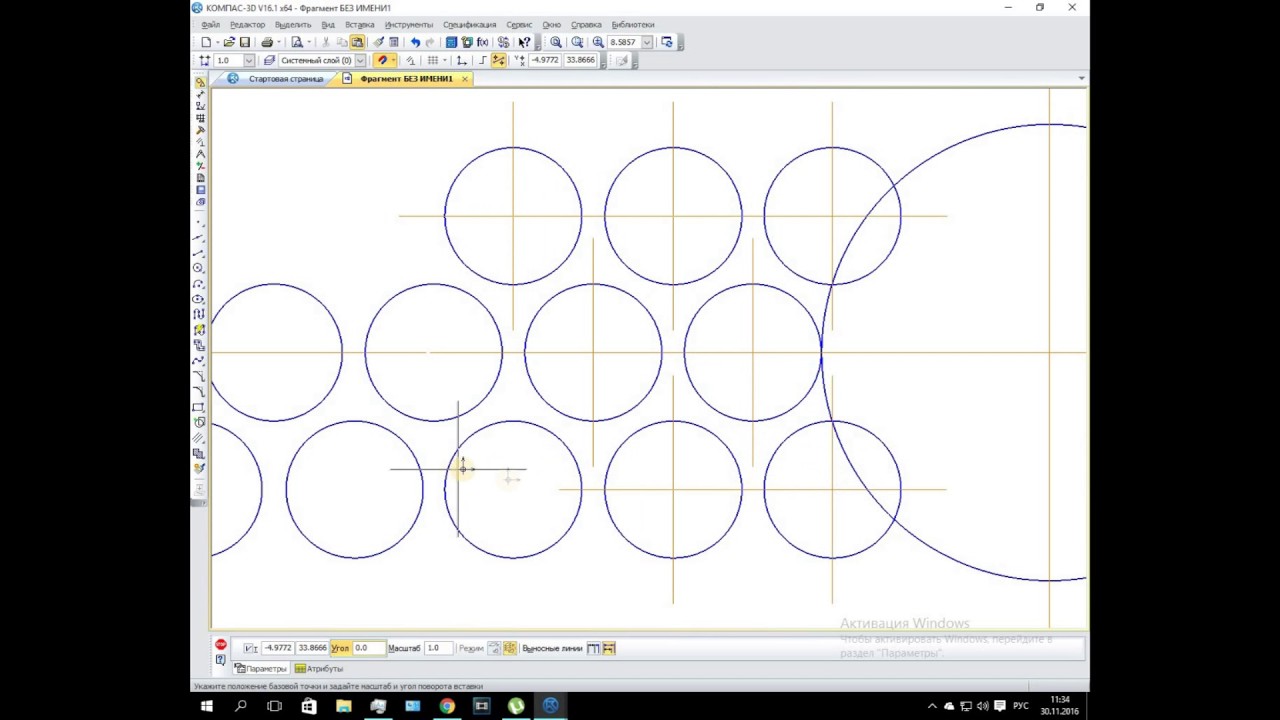
Task: Click the Help icon below Stop
Action: [221, 660]
